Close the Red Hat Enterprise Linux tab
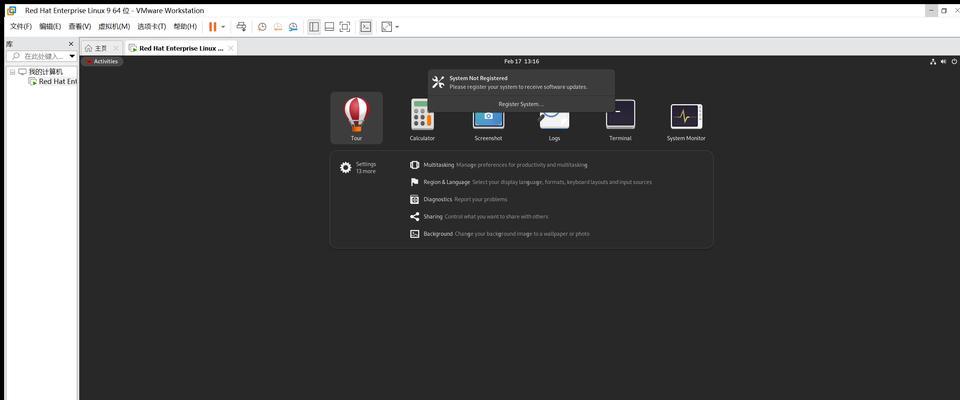This screenshot has height=400, width=960. pyautogui.click(x=230, y=48)
